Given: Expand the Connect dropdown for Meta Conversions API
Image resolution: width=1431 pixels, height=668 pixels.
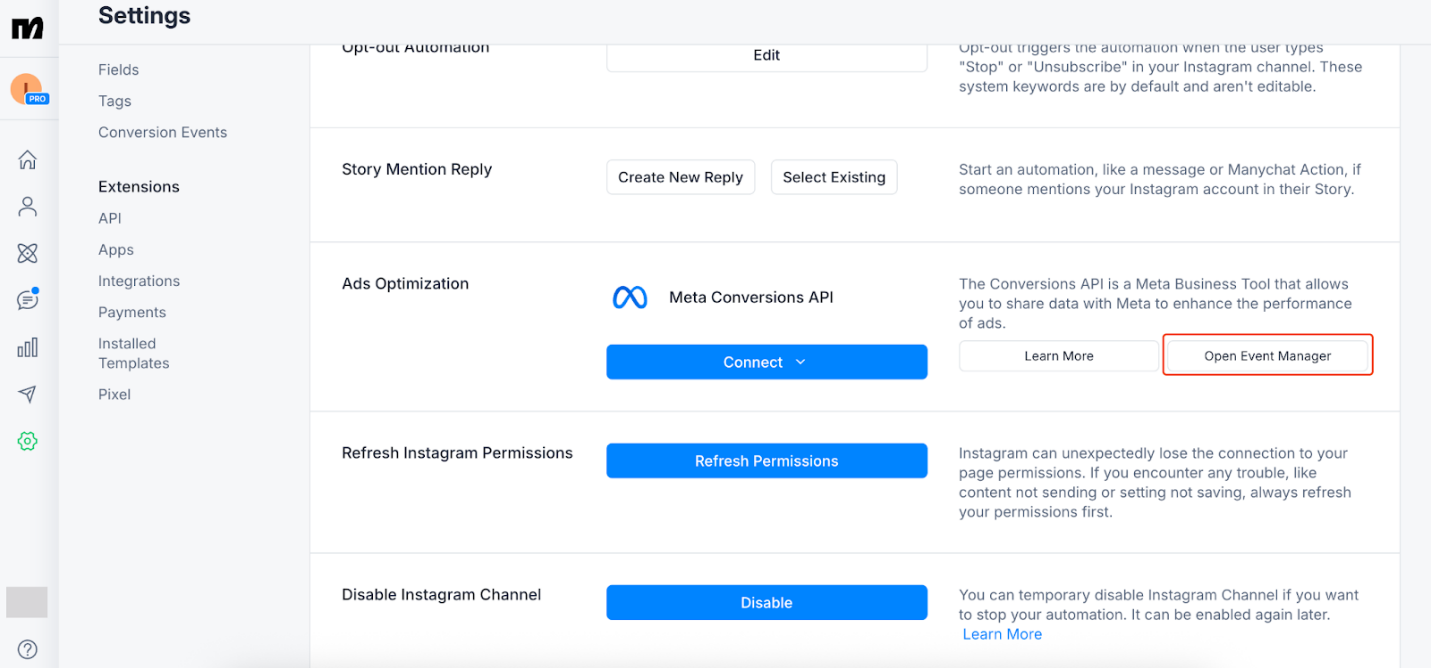Looking at the screenshot, I should coord(766,362).
